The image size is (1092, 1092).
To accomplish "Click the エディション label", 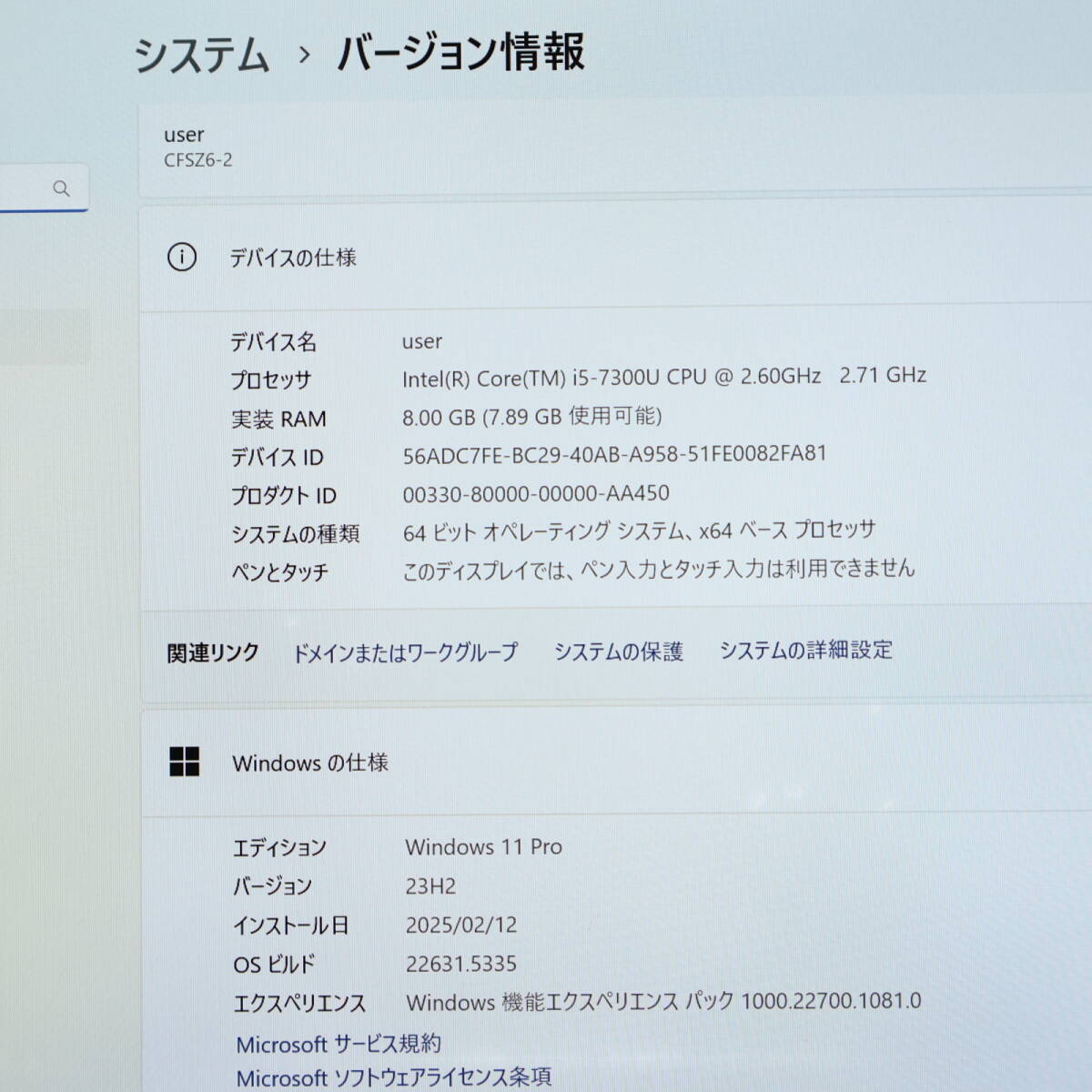I will [x=279, y=848].
